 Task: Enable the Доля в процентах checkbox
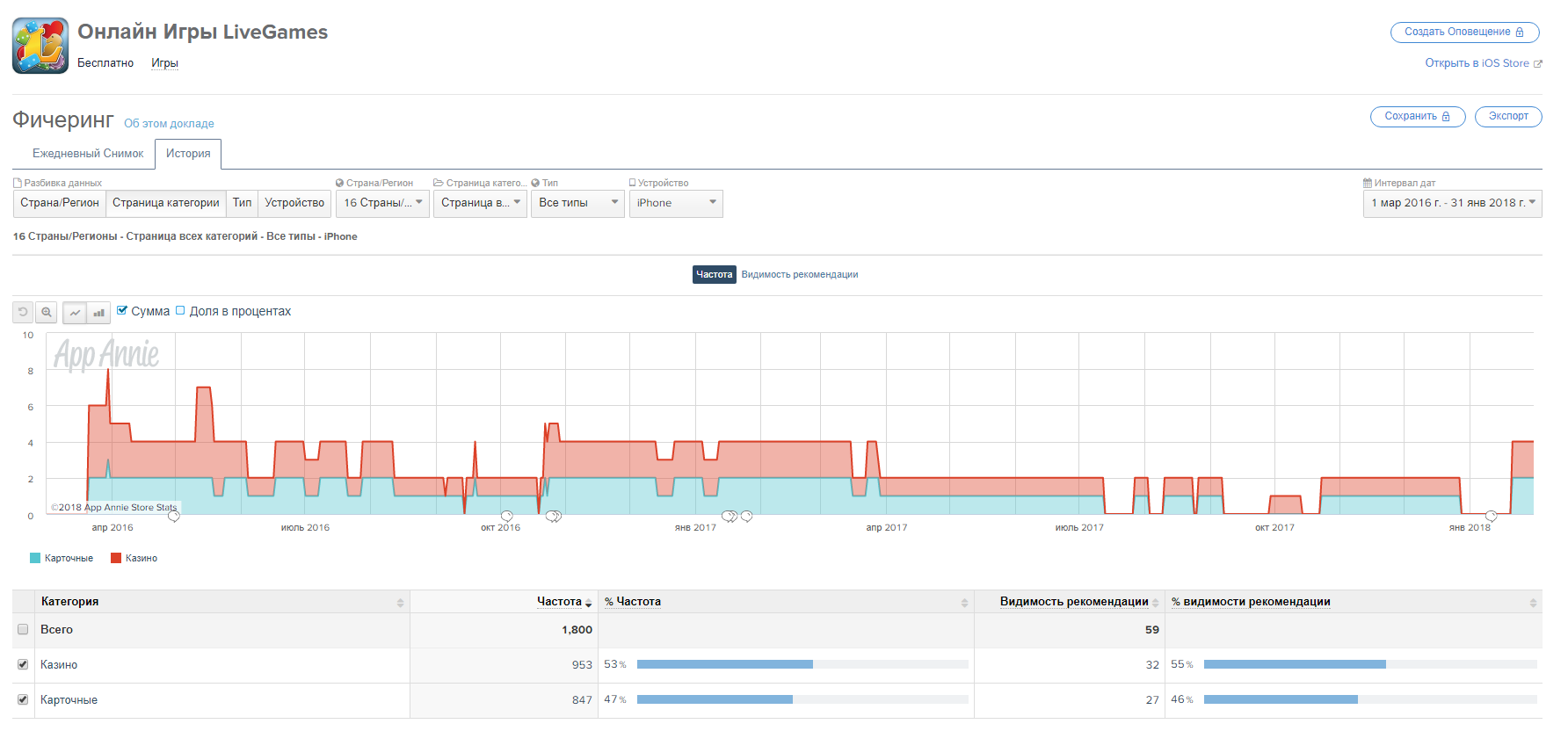(180, 310)
